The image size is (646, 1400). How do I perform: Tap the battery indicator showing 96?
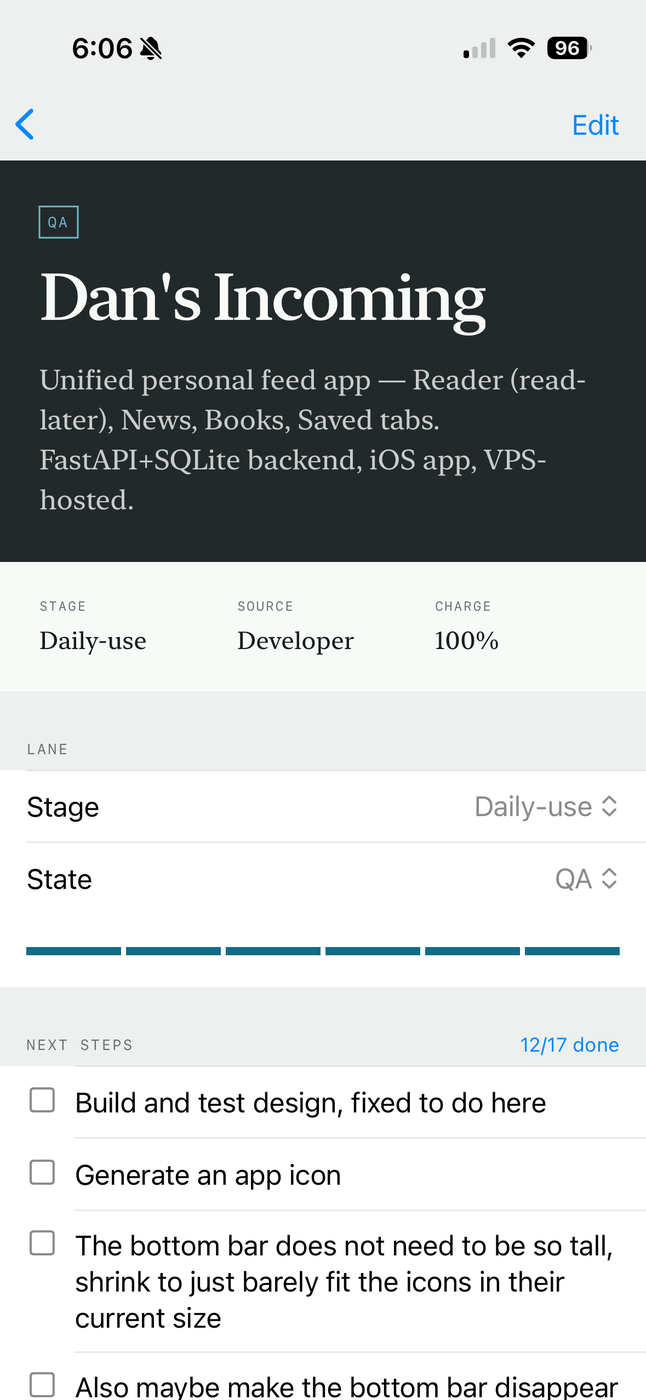point(569,48)
